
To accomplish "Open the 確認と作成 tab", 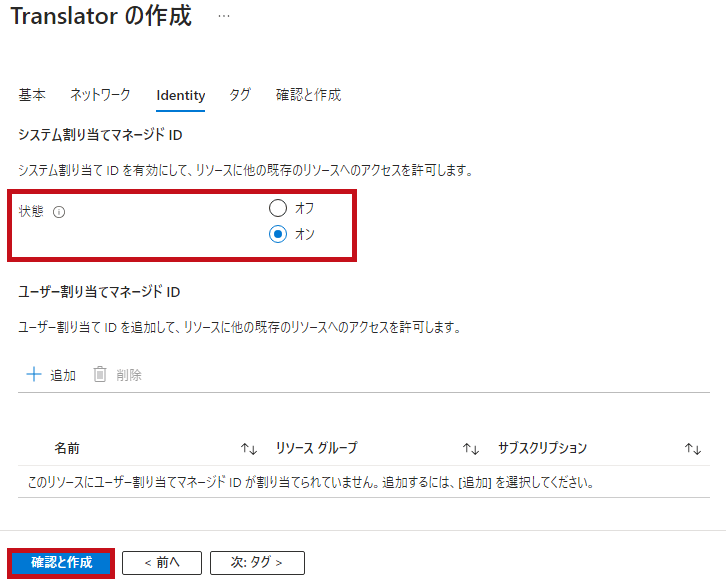I will tap(308, 95).
